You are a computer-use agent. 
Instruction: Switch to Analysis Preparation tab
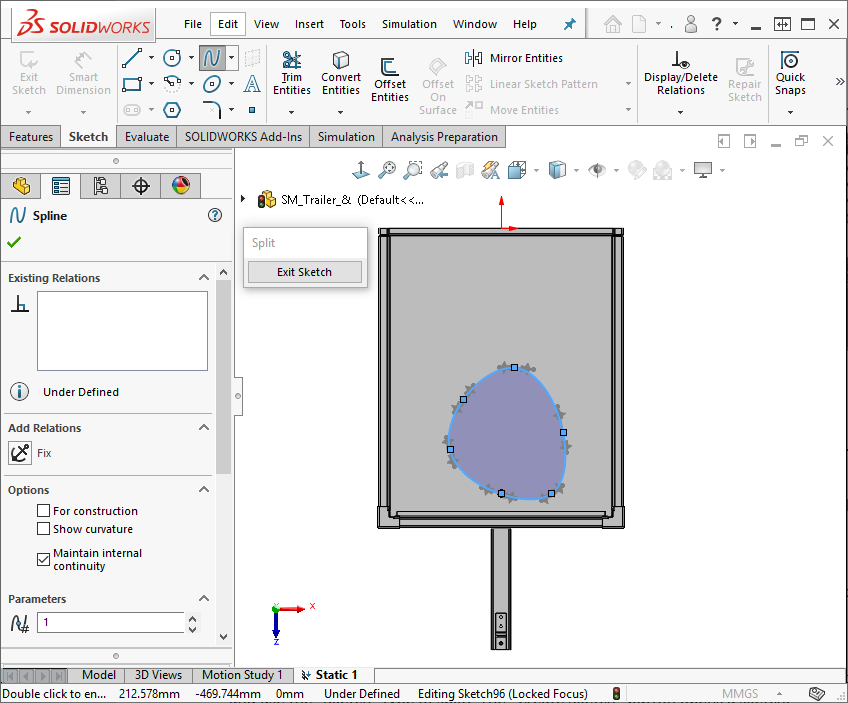[x=445, y=137]
